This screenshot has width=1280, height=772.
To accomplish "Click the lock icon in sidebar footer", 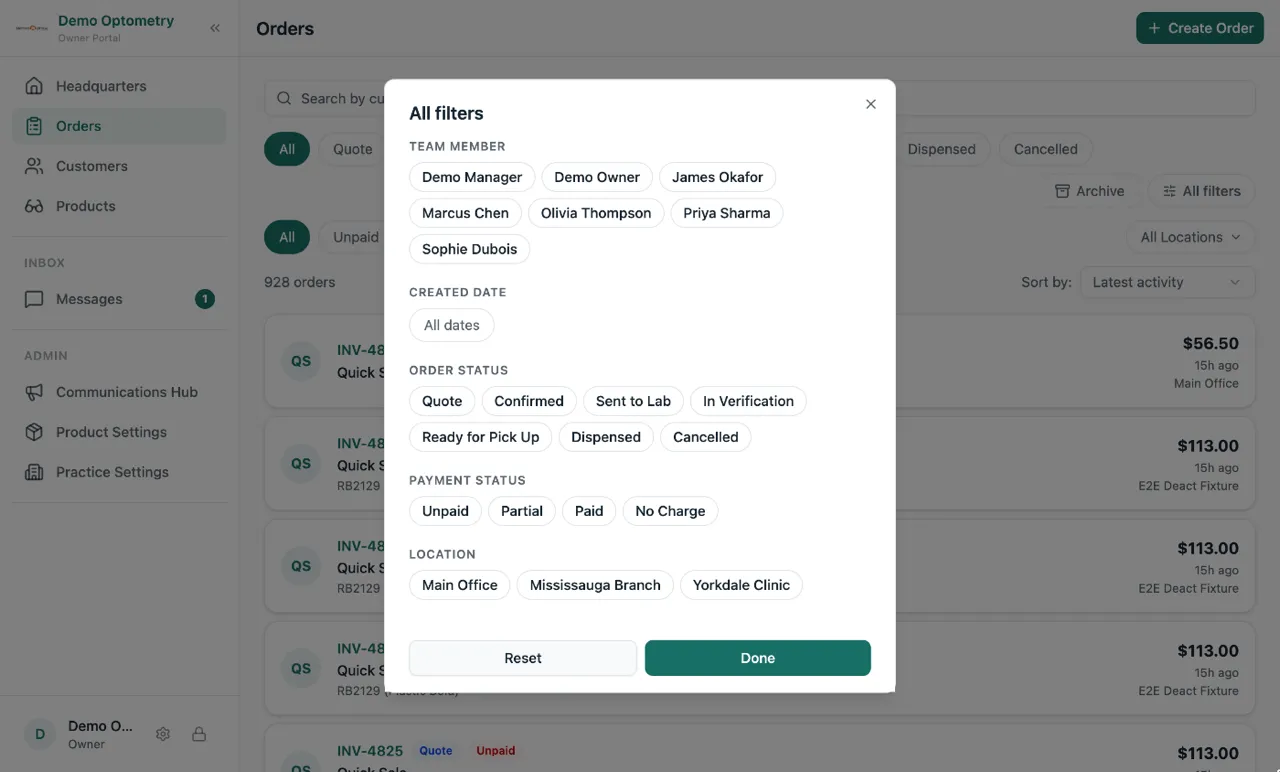I will [199, 734].
